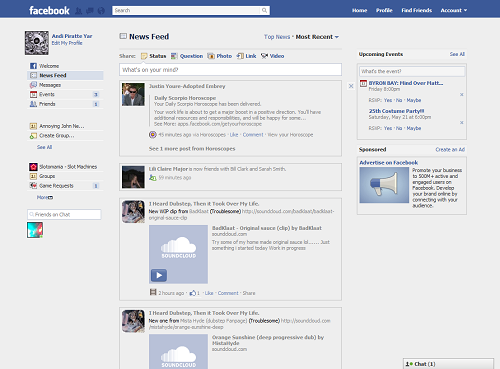
Task: Share the BadKlaat Original sauce post
Action: click(x=249, y=293)
